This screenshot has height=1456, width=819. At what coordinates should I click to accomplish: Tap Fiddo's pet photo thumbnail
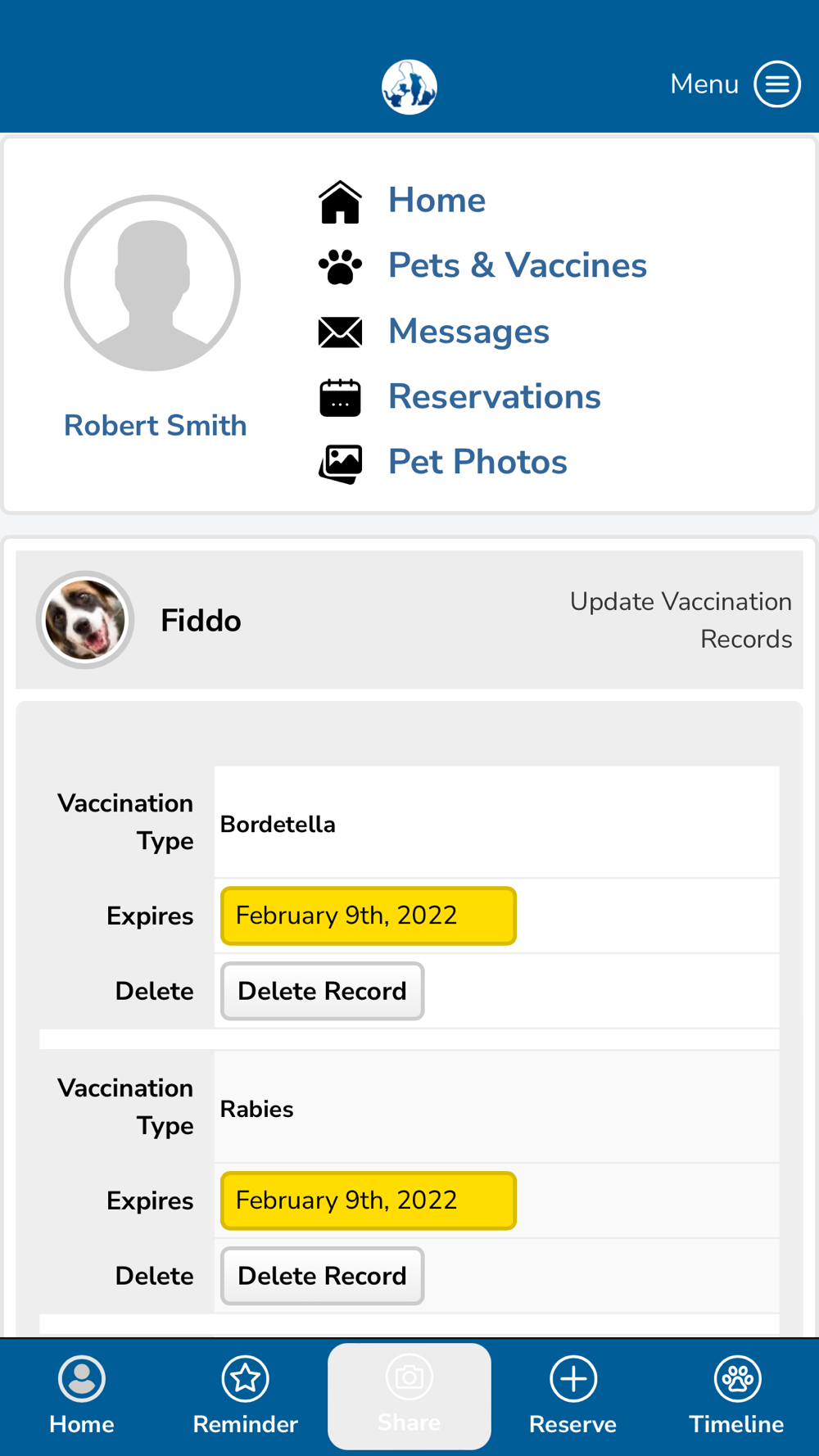(x=85, y=620)
